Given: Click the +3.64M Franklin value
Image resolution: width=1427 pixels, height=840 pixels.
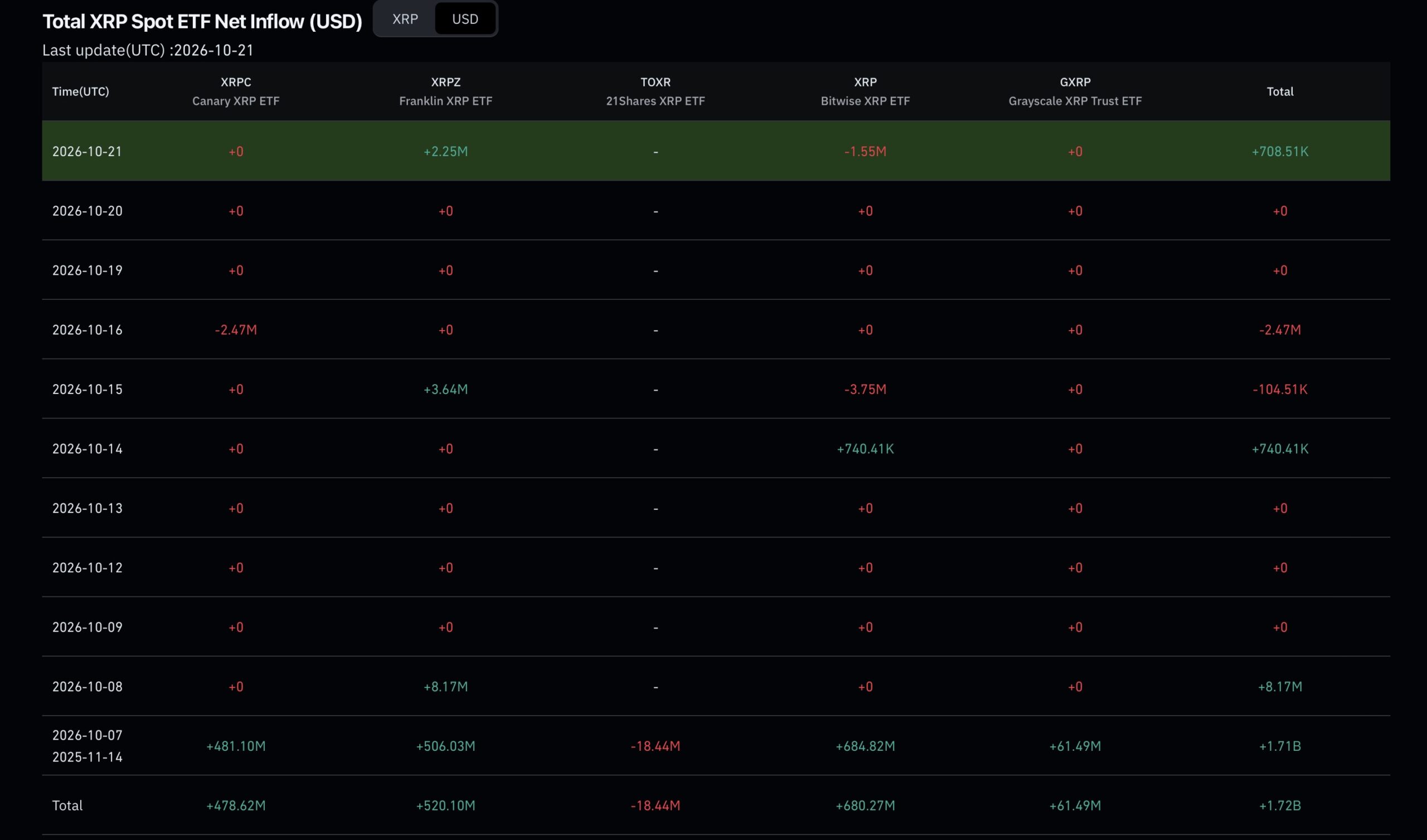Looking at the screenshot, I should [x=445, y=390].
